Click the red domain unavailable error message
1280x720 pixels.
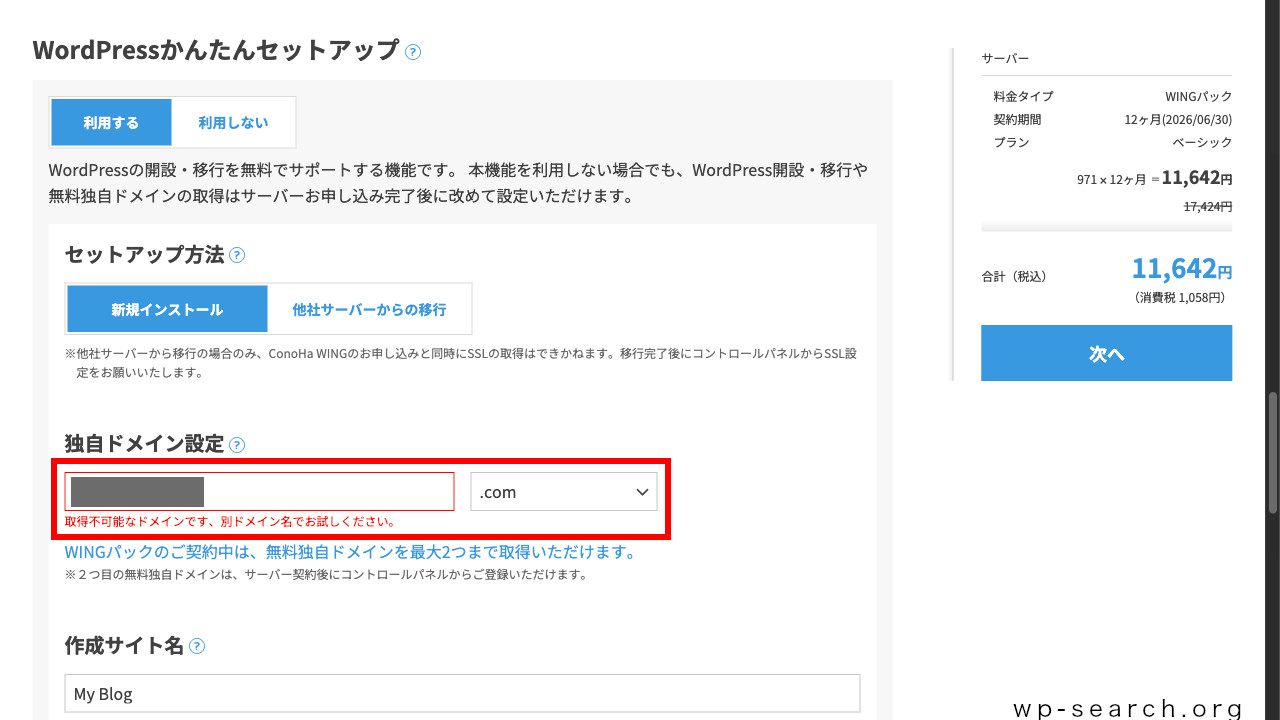(230, 521)
